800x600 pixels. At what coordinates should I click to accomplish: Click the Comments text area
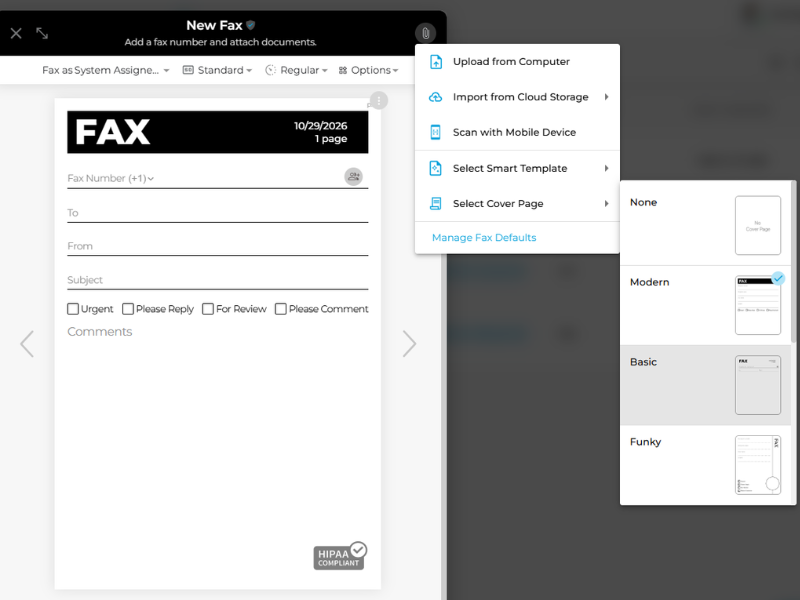coord(217,429)
